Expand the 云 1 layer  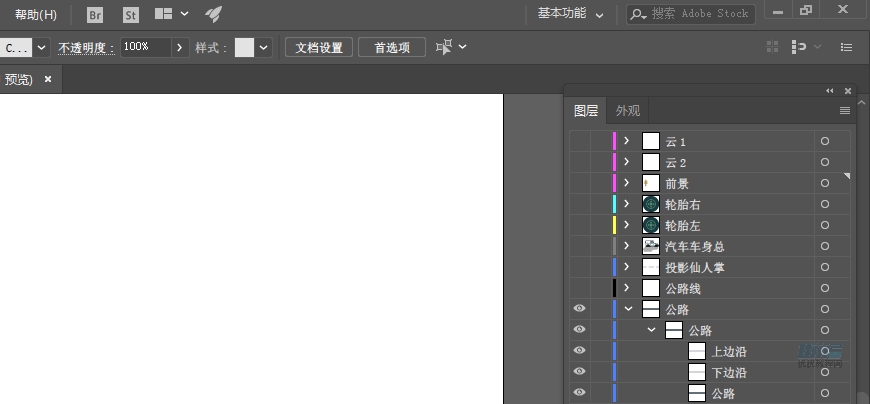tap(627, 141)
